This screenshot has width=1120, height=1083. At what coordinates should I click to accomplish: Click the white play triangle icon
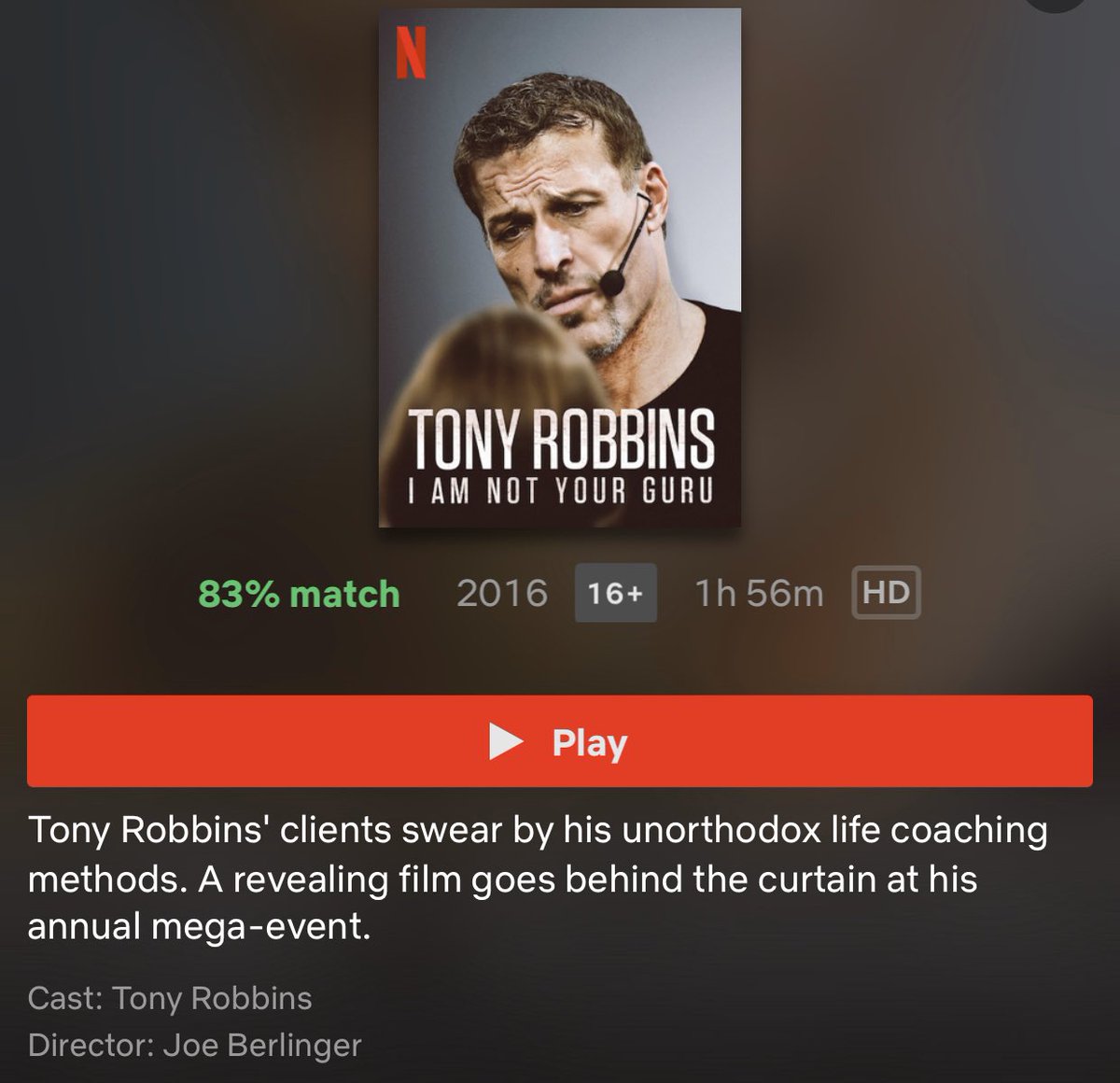pos(506,742)
